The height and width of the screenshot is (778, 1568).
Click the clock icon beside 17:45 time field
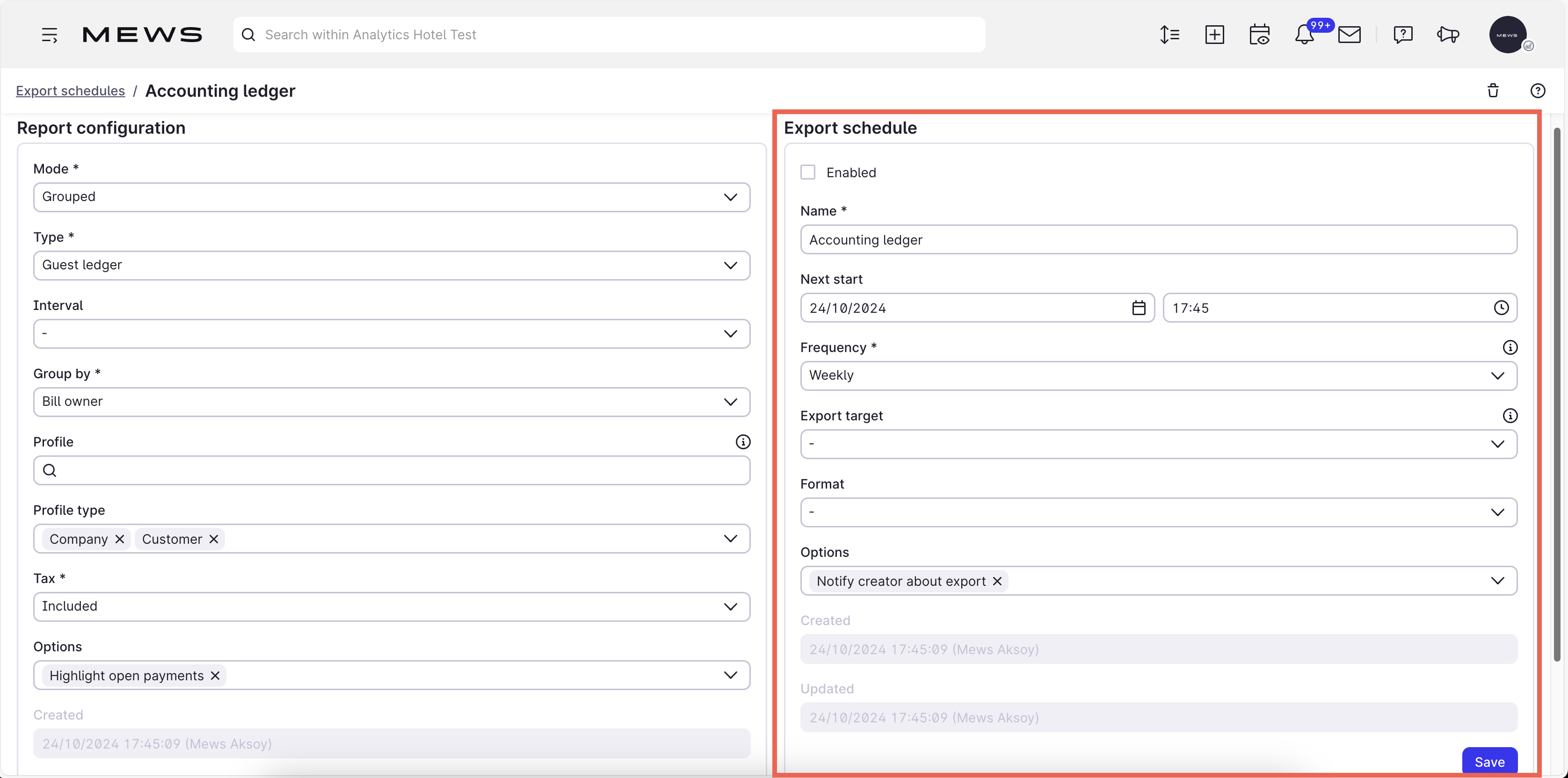click(x=1502, y=307)
